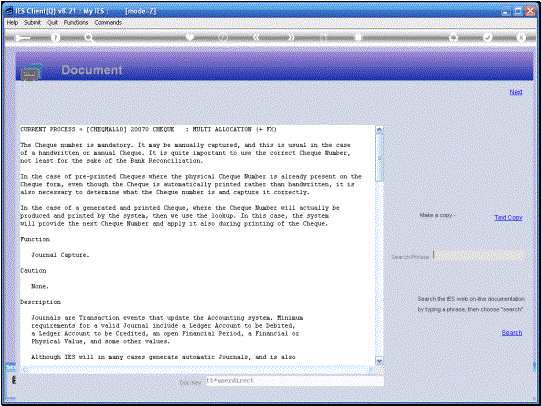Screen dimensions: 541x406
Task: Open help via the question mark icon
Action: [55, 38]
